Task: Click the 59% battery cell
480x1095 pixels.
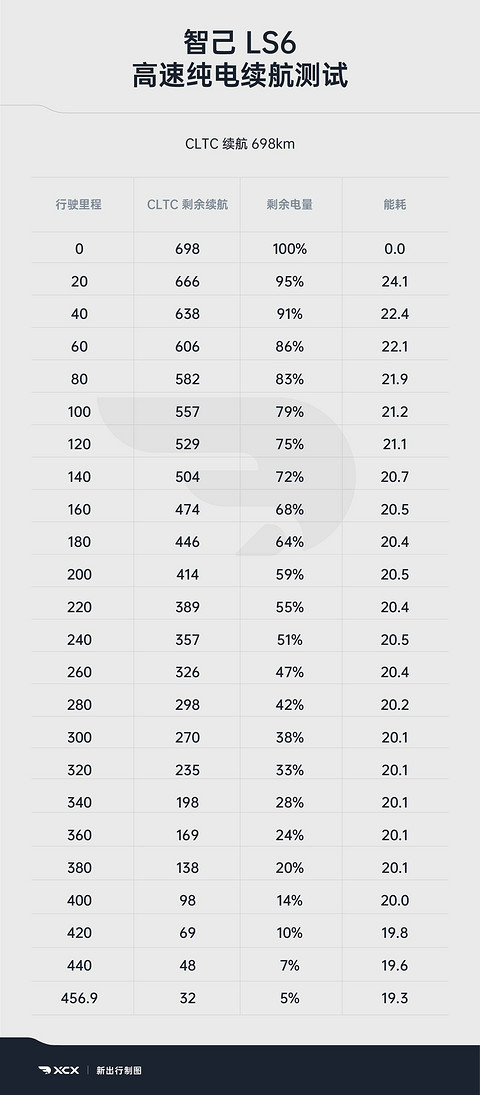Action: coord(289,574)
